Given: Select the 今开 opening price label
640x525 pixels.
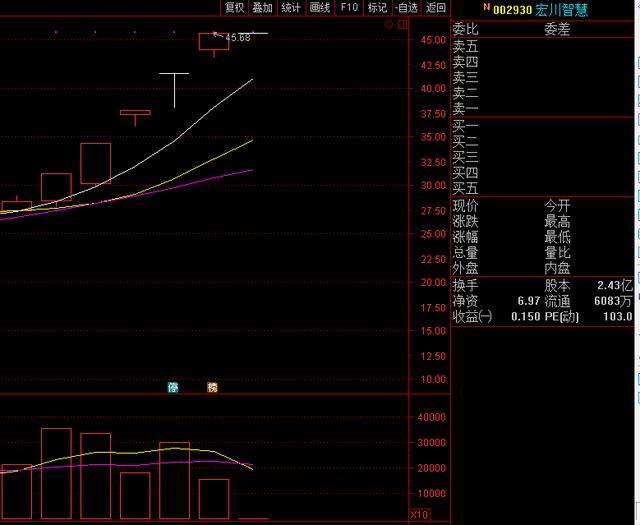Looking at the screenshot, I should coord(557,206).
